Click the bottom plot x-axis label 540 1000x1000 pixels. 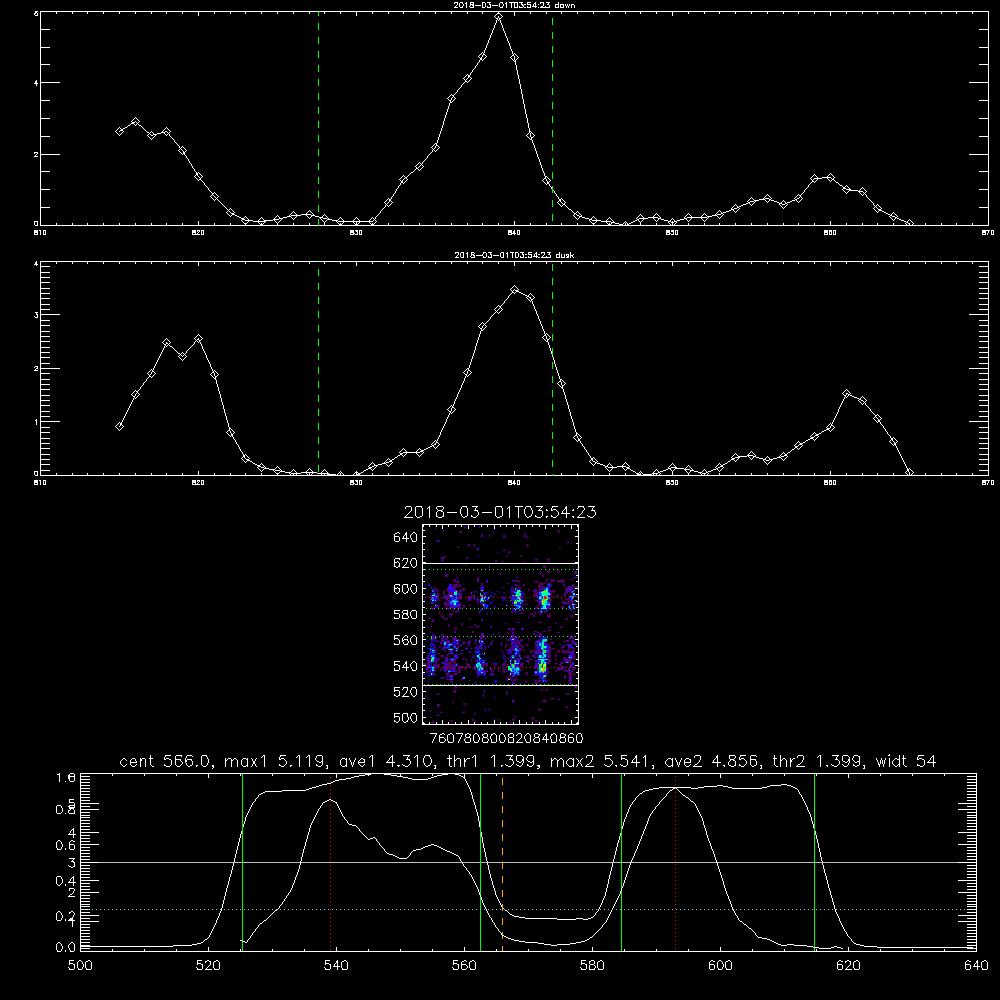pyautogui.click(x=336, y=966)
